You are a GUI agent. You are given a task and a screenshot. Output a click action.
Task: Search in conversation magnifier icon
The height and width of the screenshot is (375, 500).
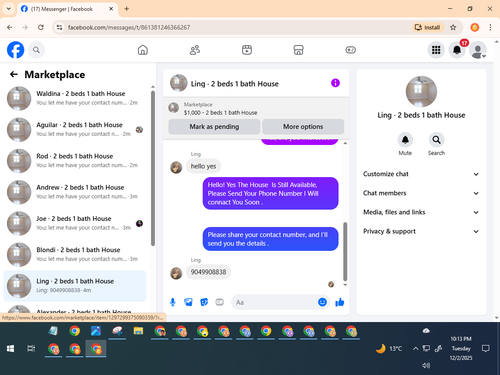[x=436, y=140]
